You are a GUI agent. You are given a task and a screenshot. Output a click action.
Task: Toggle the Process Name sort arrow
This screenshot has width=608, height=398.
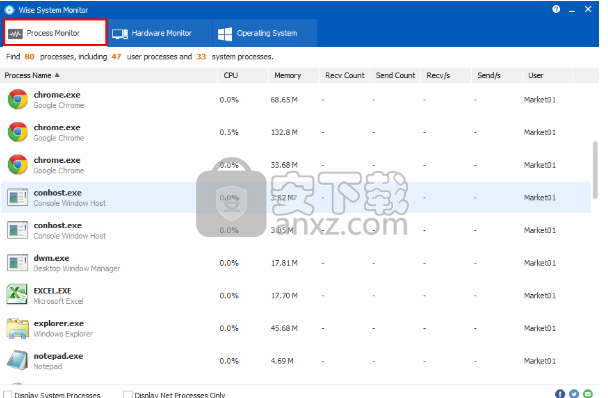[x=57, y=75]
